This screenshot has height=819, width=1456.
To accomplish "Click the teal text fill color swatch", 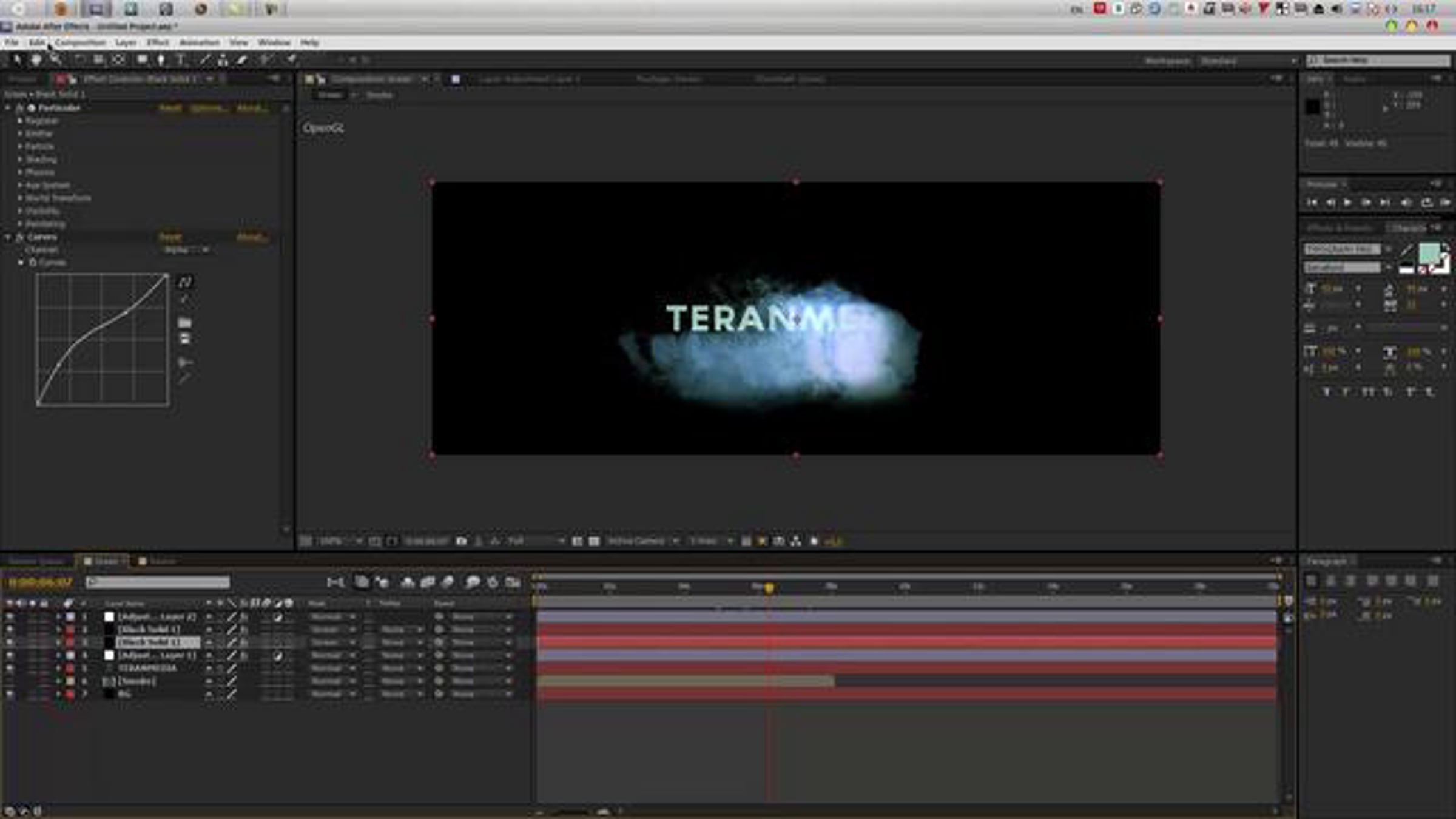I will point(1429,252).
